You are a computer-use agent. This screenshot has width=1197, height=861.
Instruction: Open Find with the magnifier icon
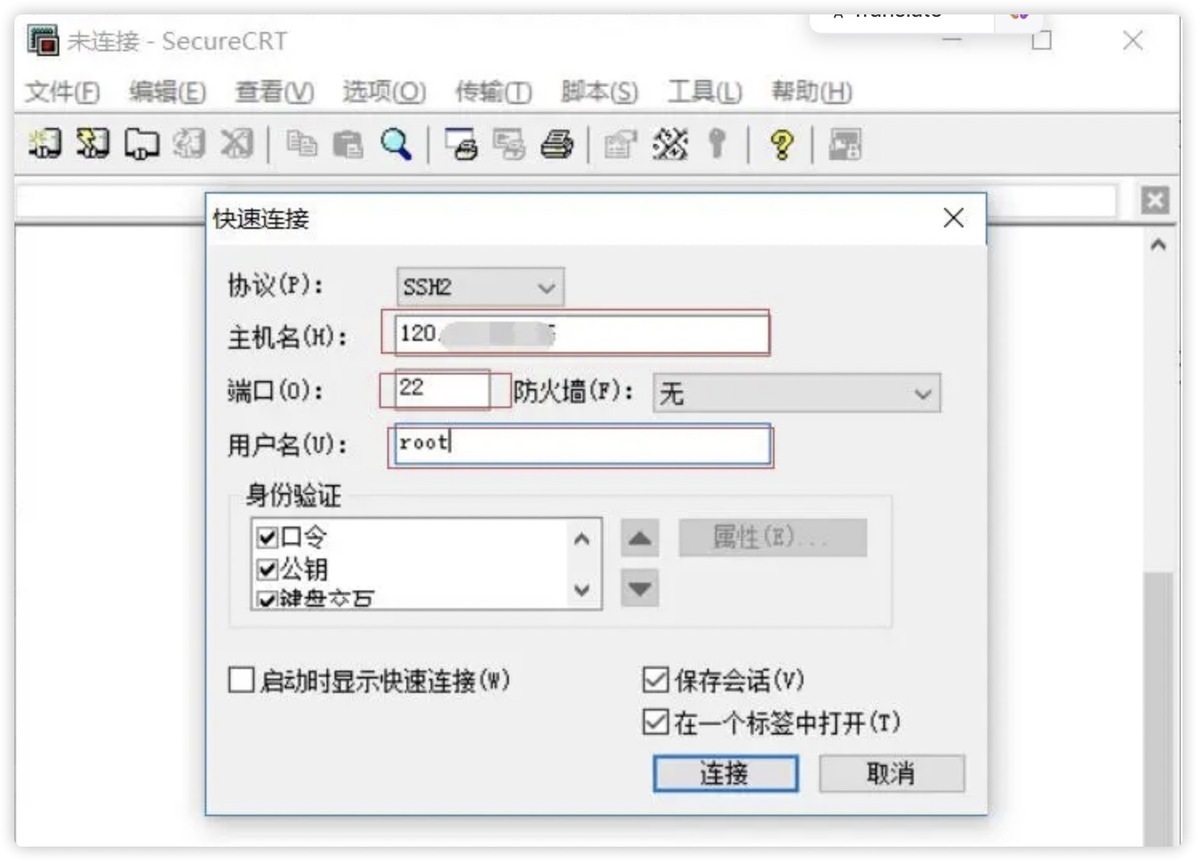[396, 144]
